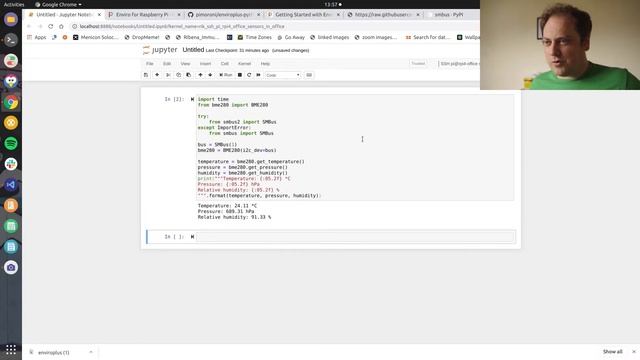Open Slack from the dock
Screen dimensions: 640x360
pos(11,164)
